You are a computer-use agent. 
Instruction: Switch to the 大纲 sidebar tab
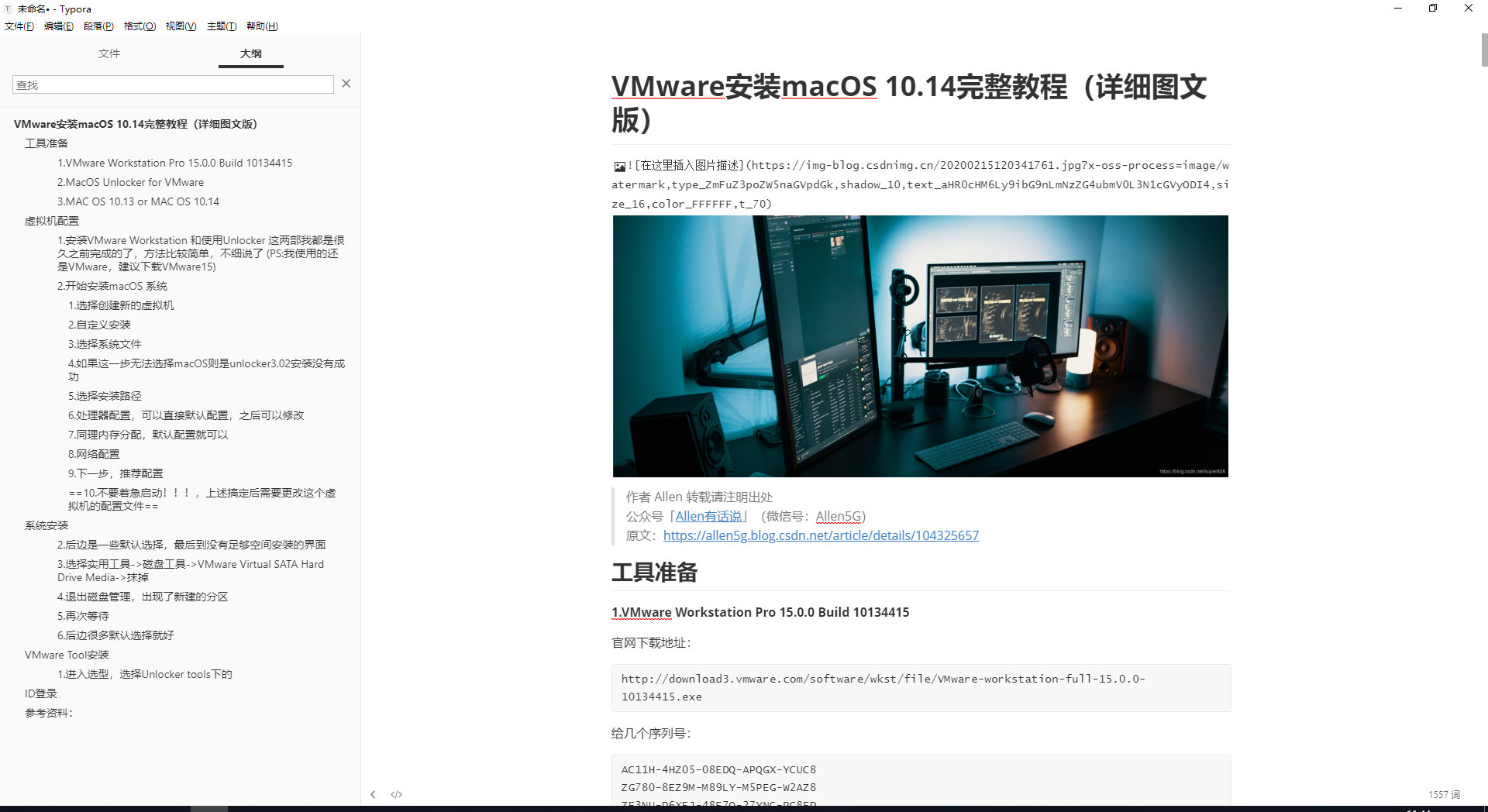coord(251,53)
